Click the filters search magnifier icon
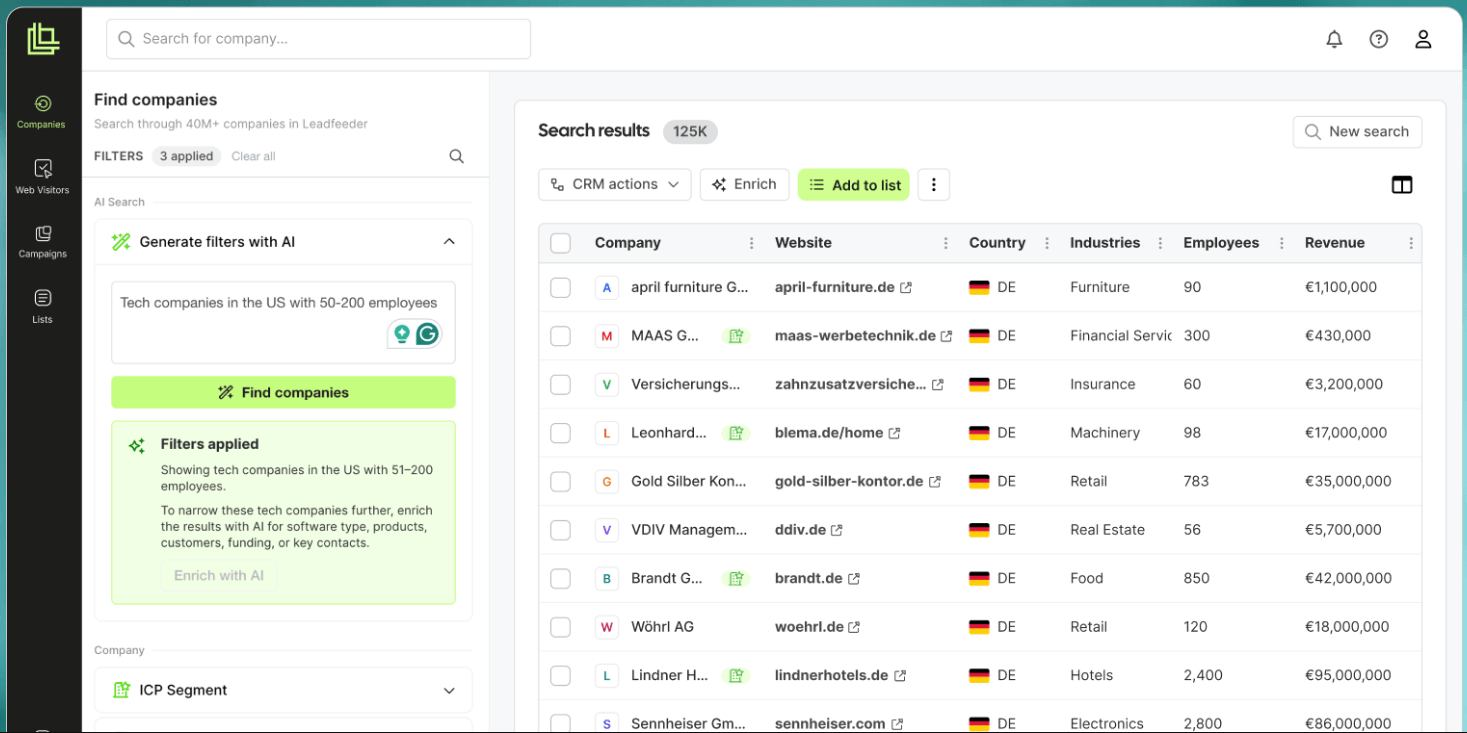The image size is (1467, 733). tap(457, 156)
